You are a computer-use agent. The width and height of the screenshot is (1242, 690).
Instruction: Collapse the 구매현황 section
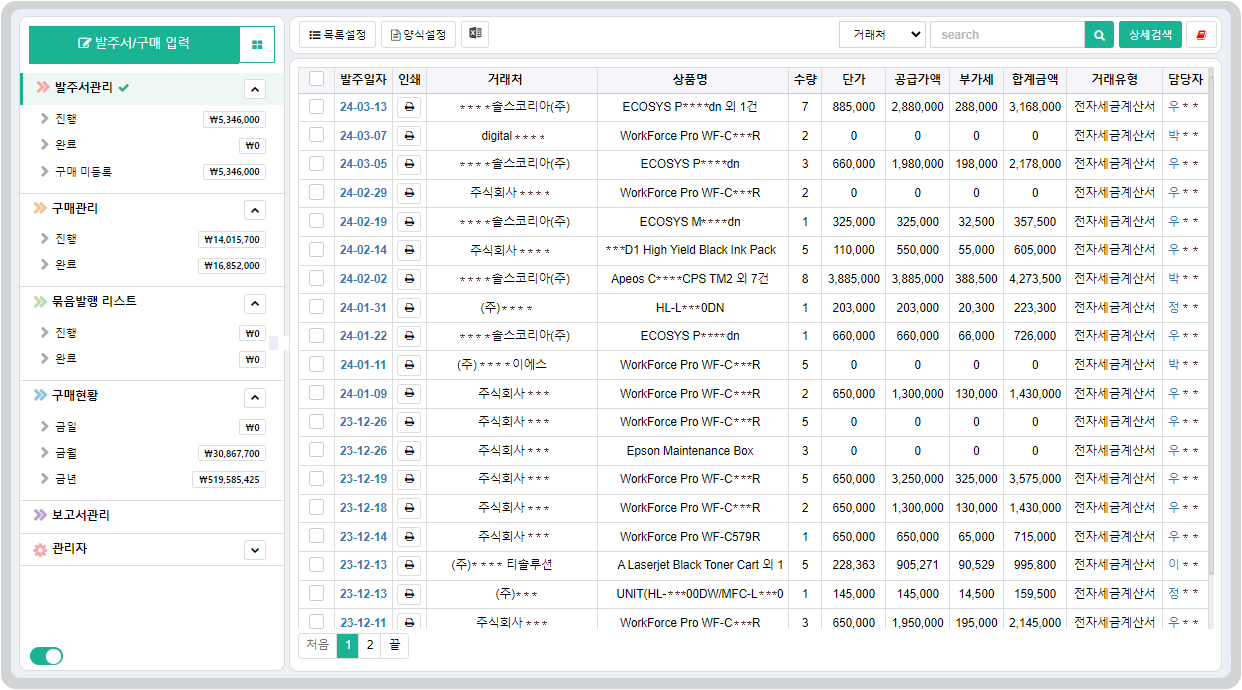tap(255, 398)
